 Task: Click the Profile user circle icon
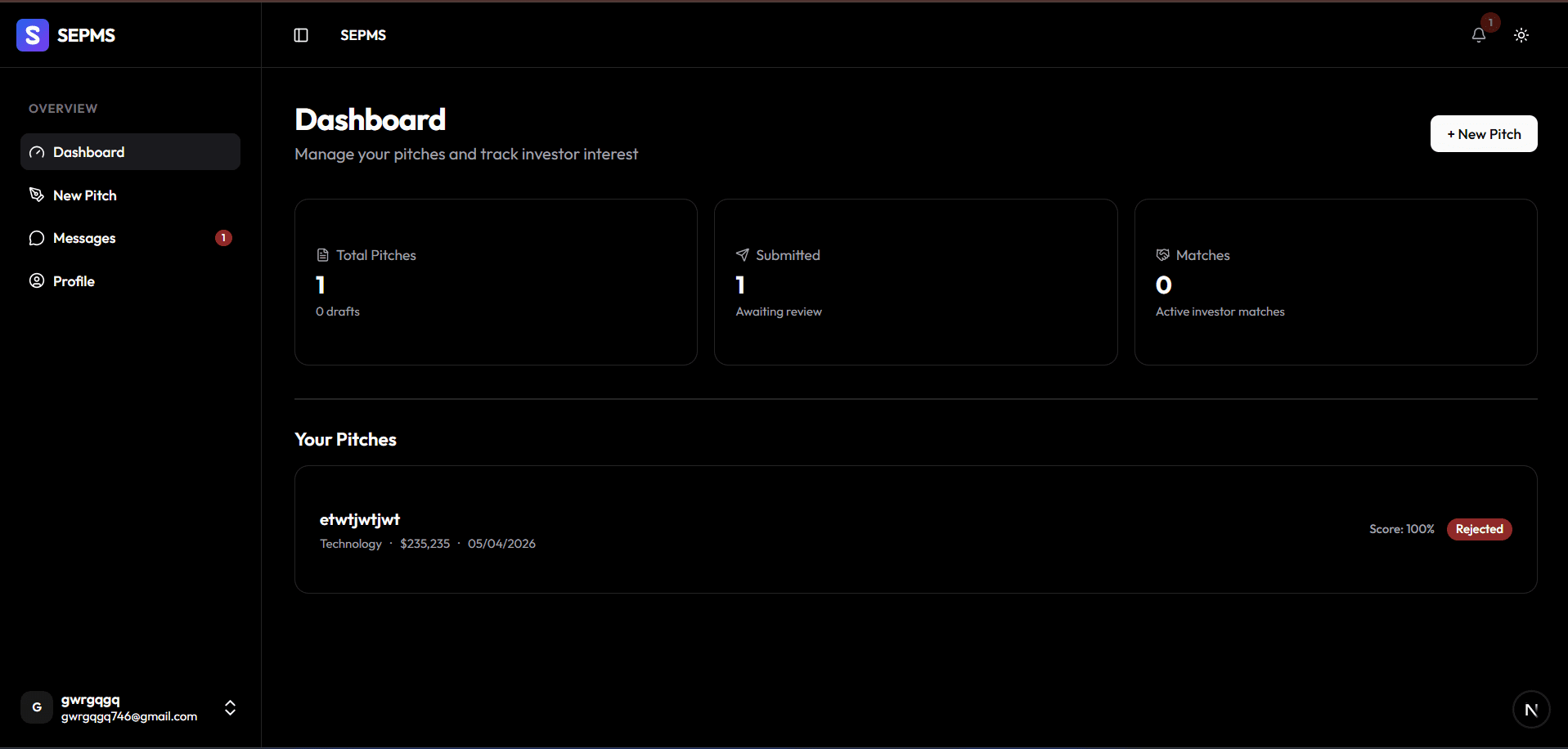[x=37, y=280]
